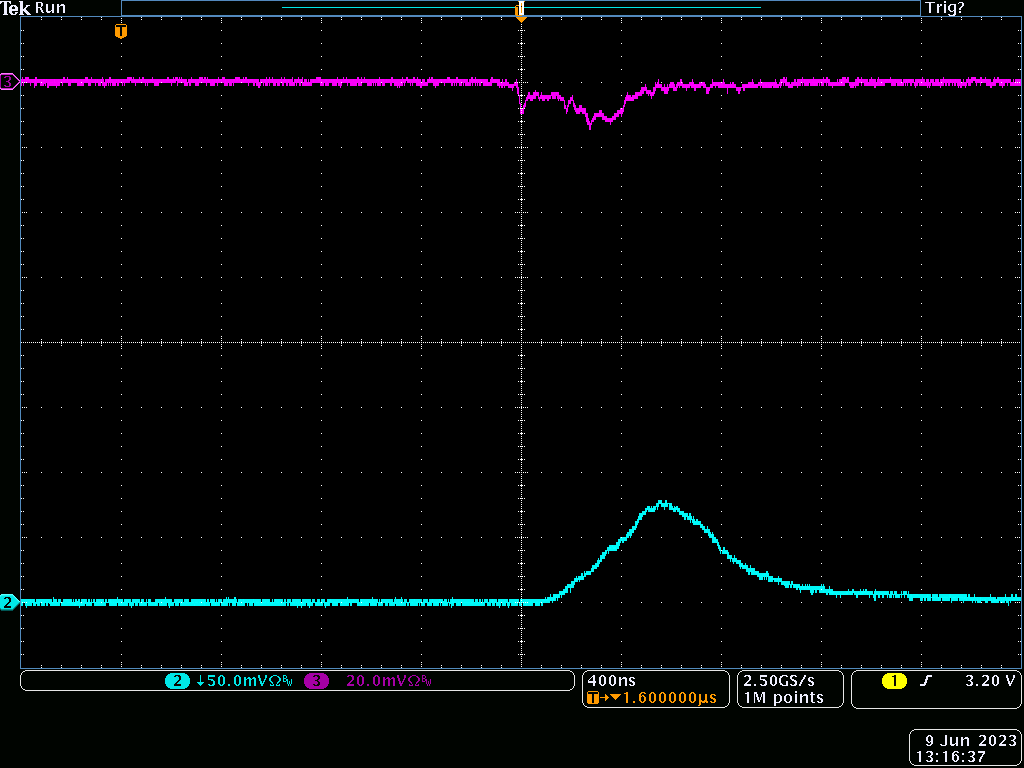Open the 1M points record length readout
This screenshot has height=768, width=1024.
coord(783,698)
